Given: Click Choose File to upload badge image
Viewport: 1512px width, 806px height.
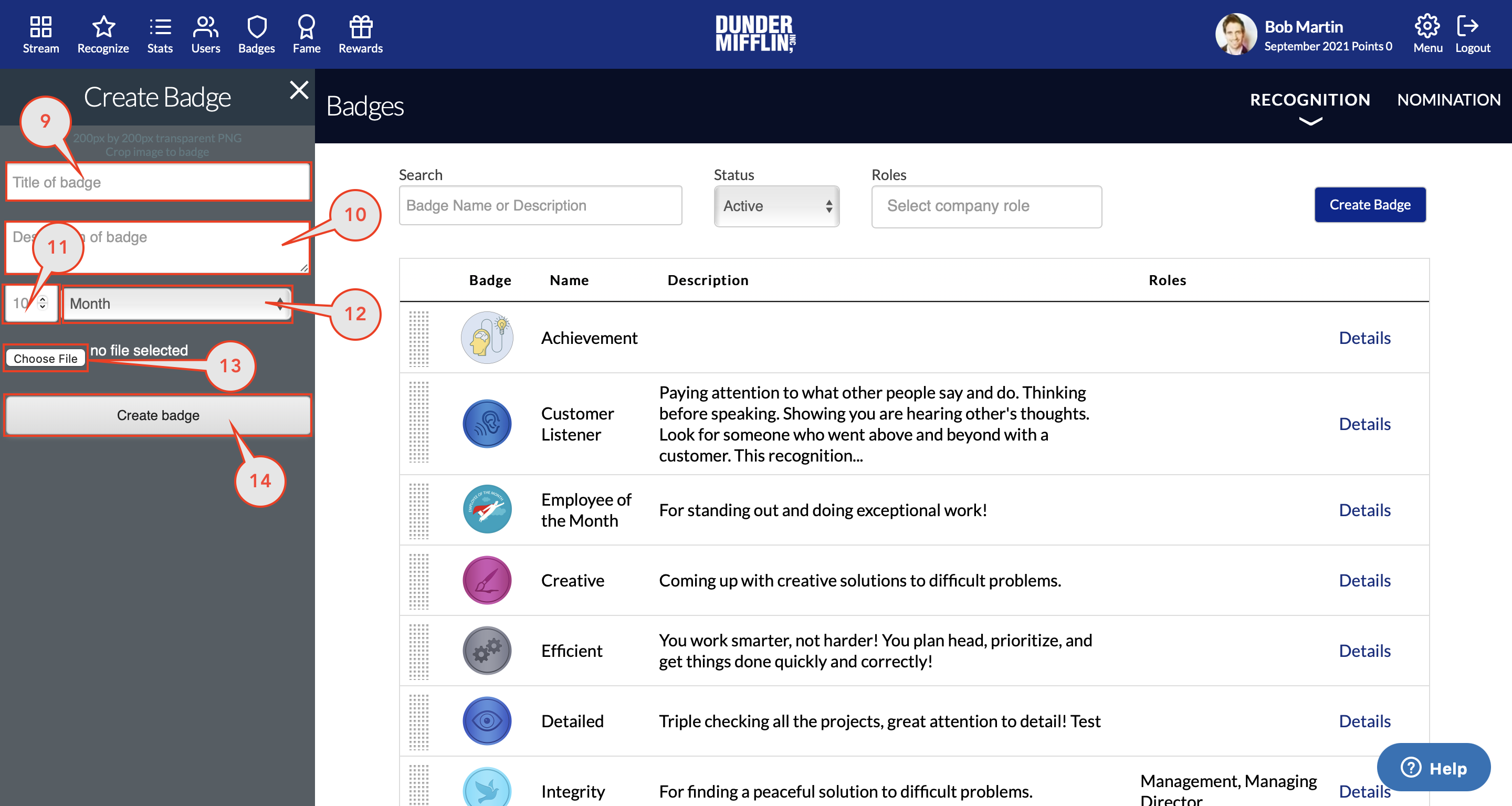Looking at the screenshot, I should (46, 358).
